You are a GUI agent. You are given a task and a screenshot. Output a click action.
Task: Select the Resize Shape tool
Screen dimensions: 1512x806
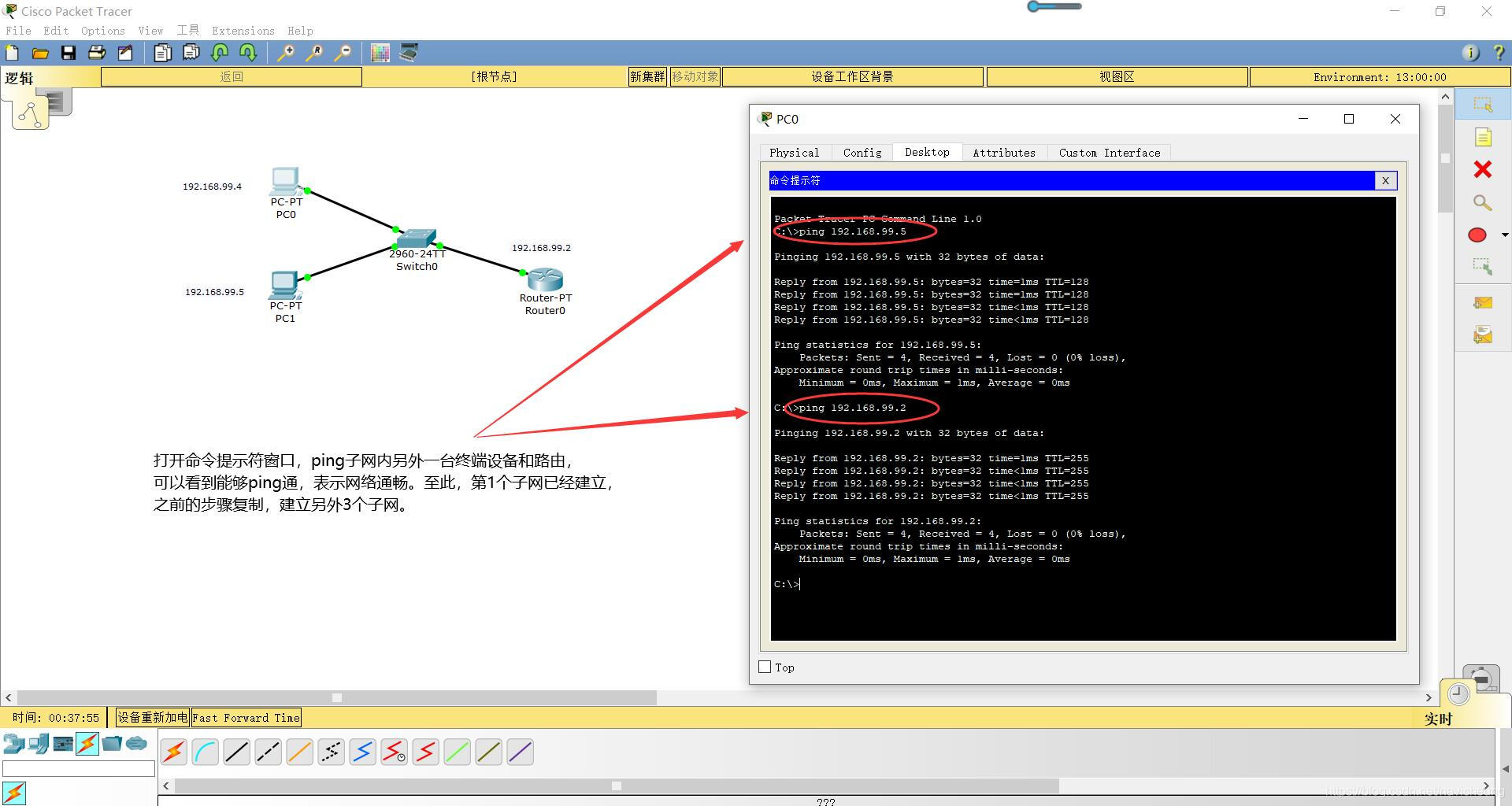1483,267
